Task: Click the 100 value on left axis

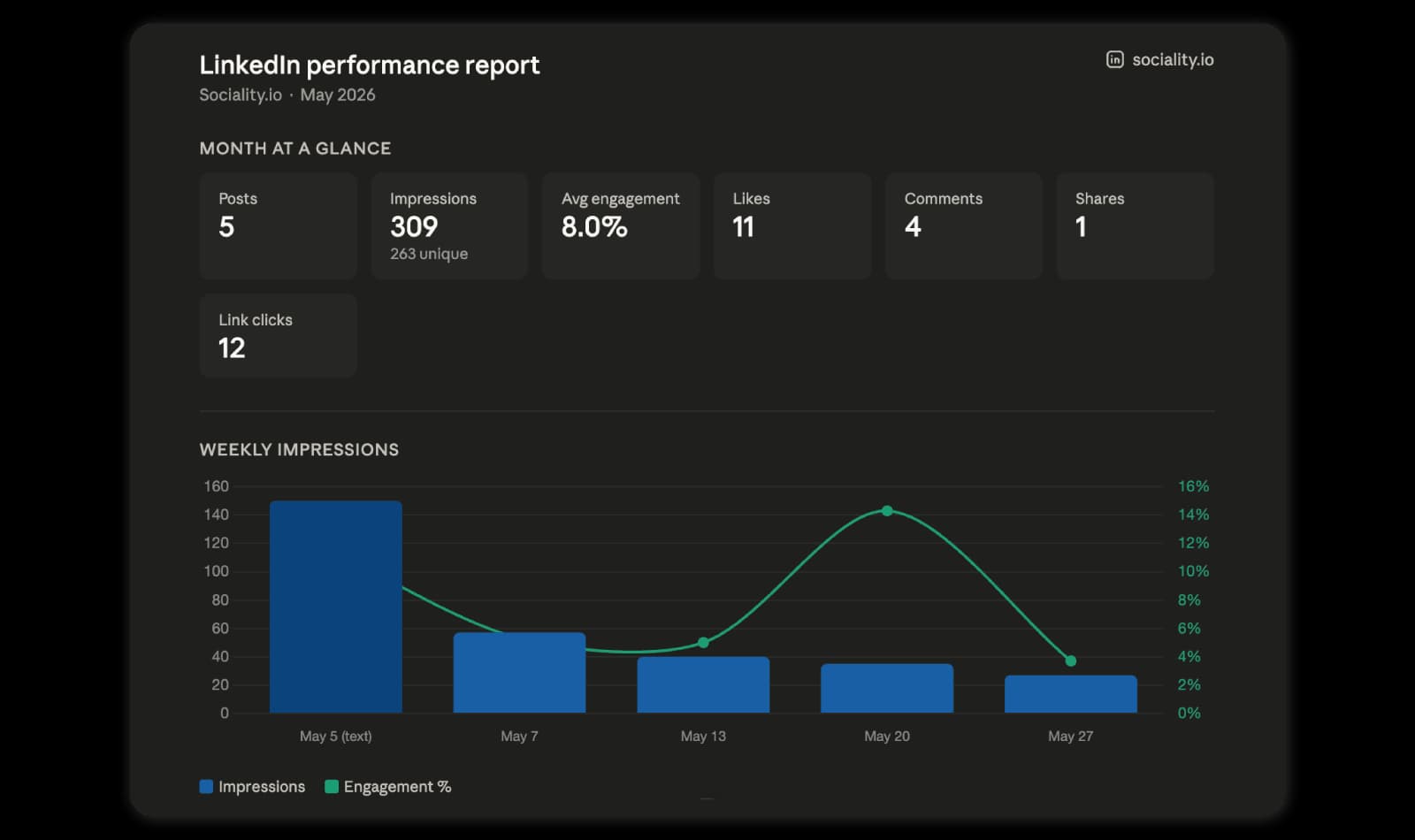Action: (216, 571)
